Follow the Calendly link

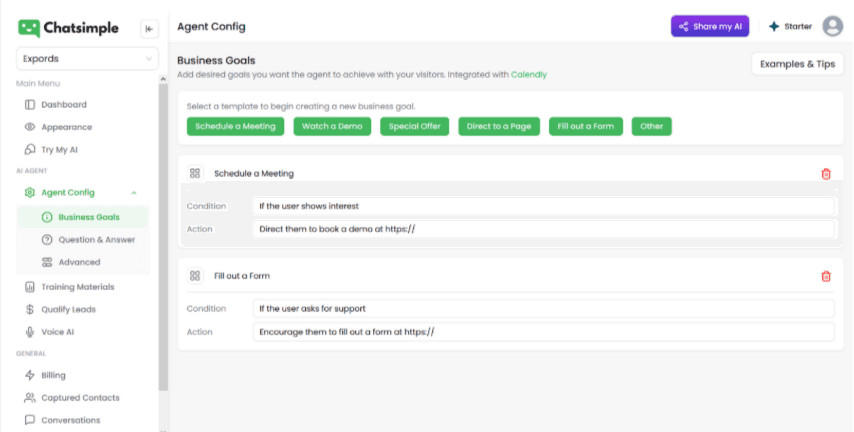pyautogui.click(x=528, y=75)
